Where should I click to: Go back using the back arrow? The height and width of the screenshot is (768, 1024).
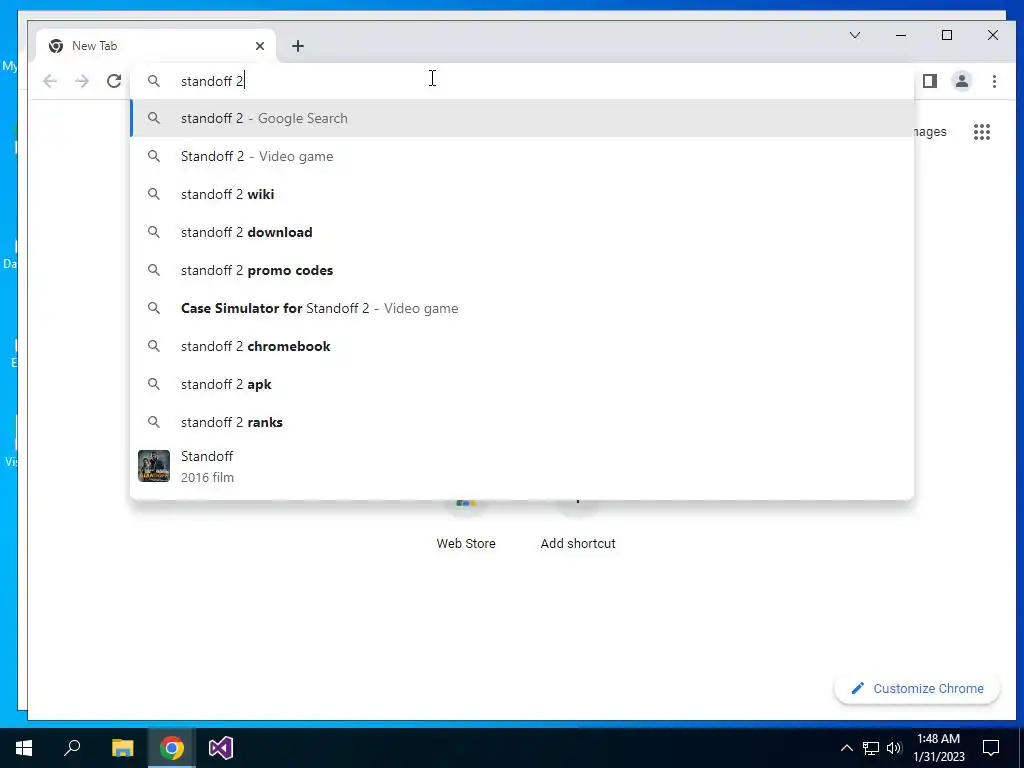point(50,81)
